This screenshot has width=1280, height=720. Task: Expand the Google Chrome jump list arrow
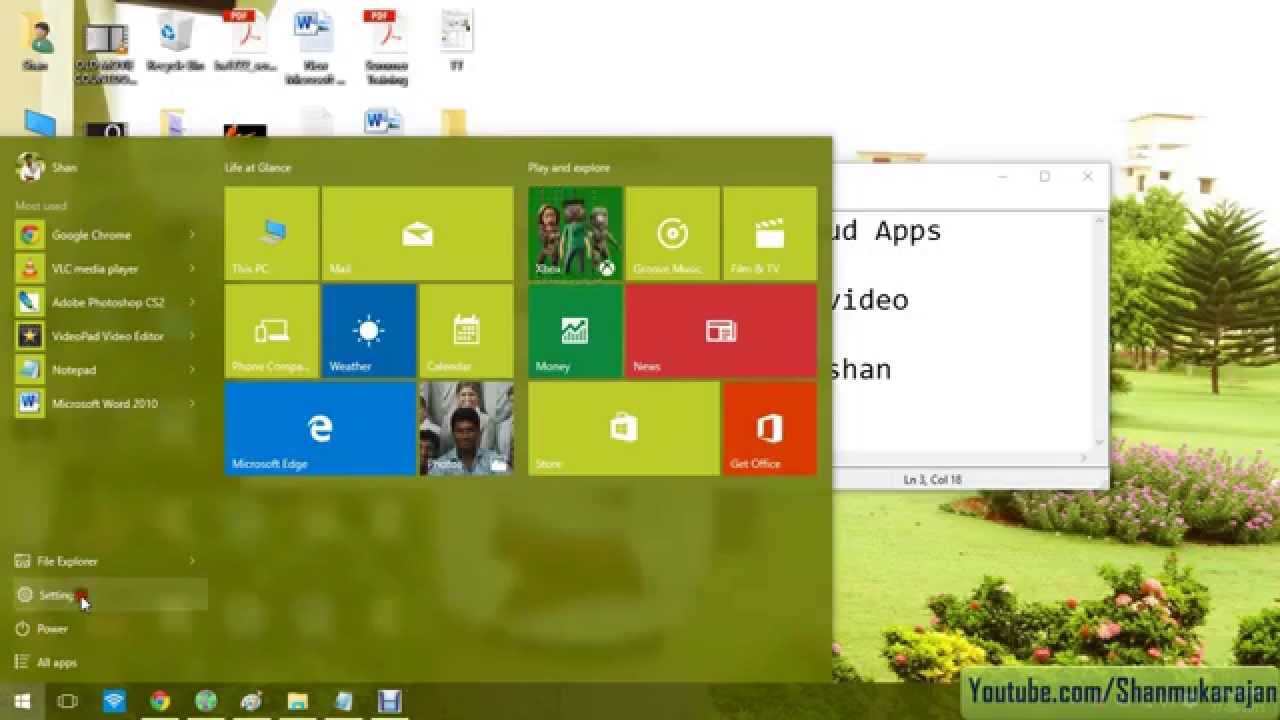(192, 235)
